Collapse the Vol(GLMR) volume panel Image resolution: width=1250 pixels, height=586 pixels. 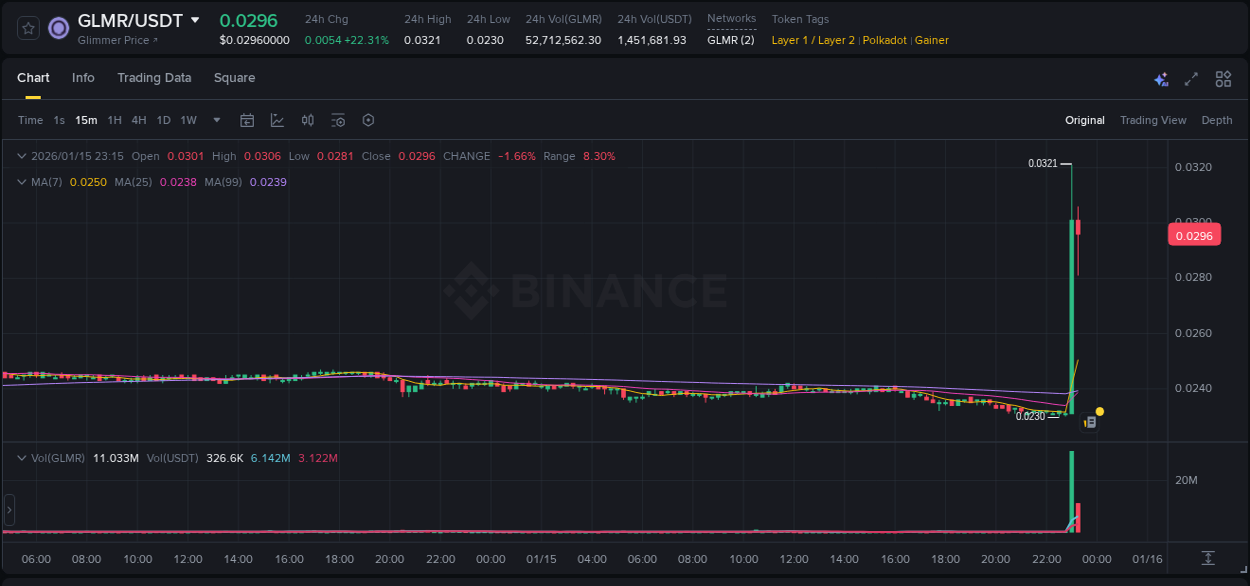click(x=22, y=457)
